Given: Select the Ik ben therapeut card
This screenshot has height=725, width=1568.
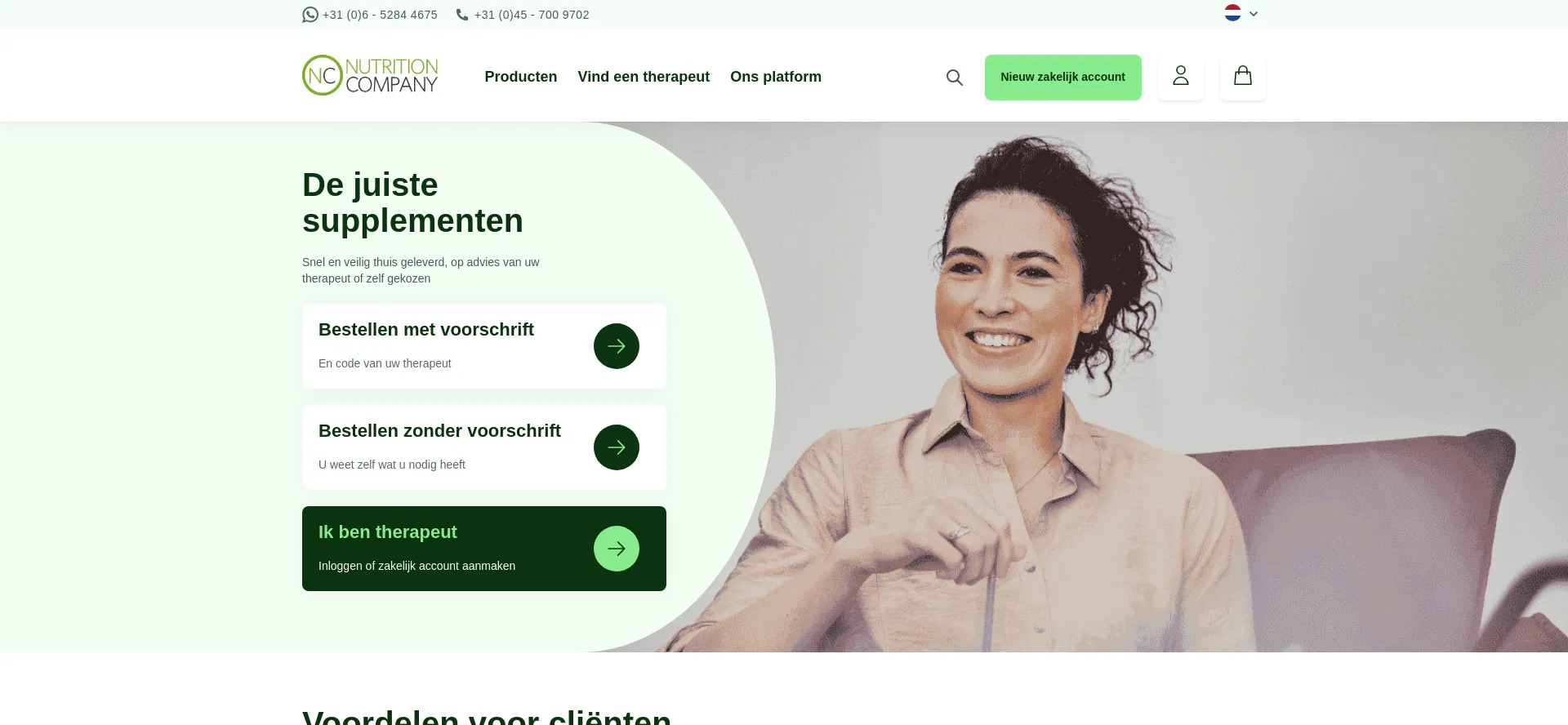Looking at the screenshot, I should tap(484, 549).
